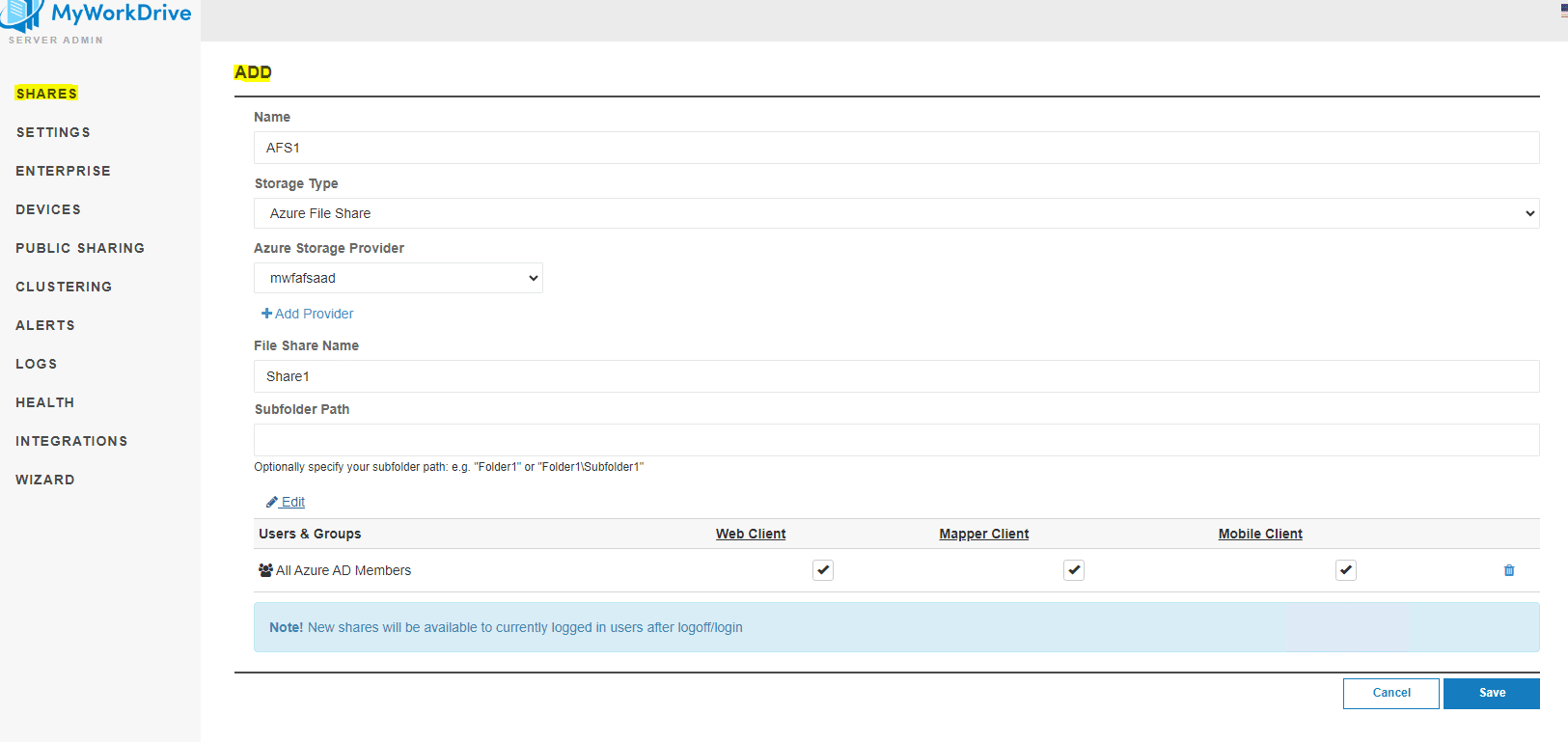Open the Clustering section
Image resolution: width=1568 pixels, height=742 pixels.
click(64, 287)
